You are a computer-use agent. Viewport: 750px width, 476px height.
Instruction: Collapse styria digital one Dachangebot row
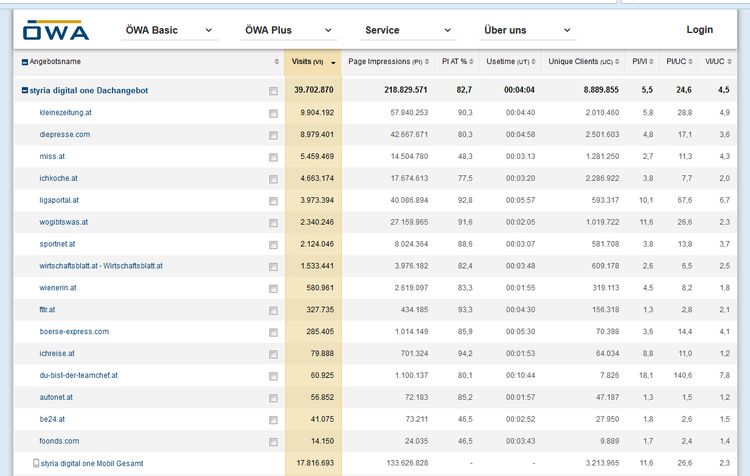point(25,90)
